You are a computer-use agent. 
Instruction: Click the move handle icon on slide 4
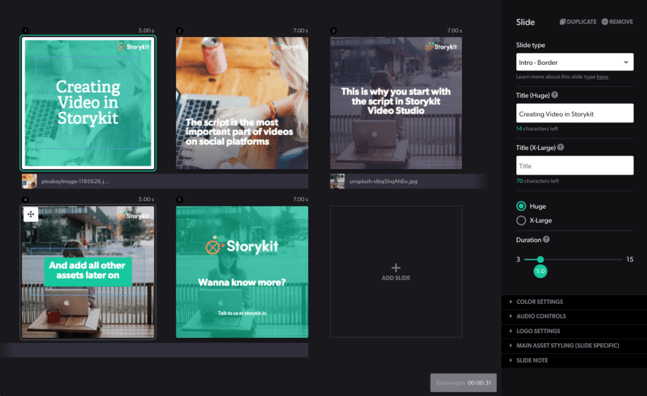coord(31,214)
